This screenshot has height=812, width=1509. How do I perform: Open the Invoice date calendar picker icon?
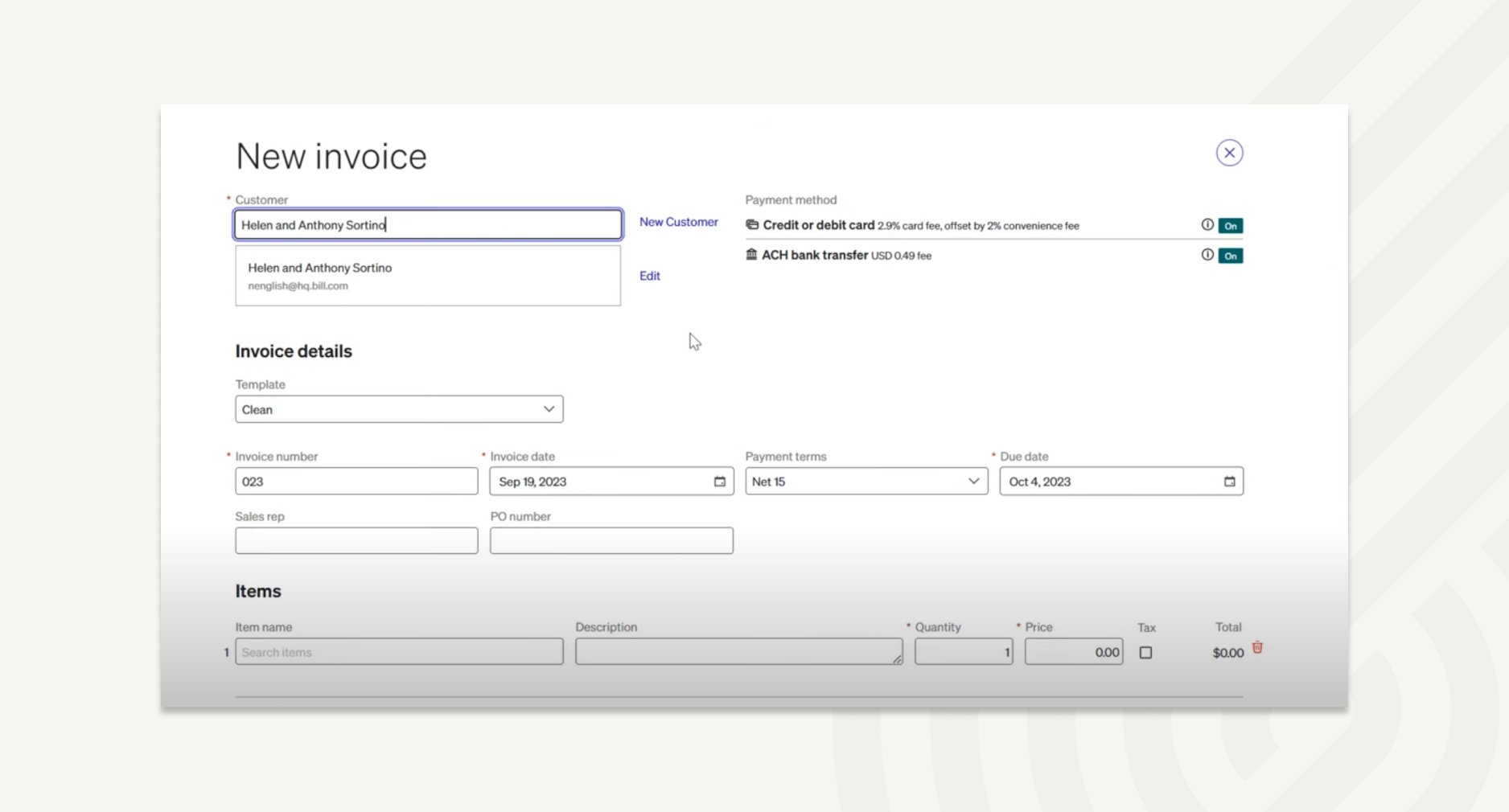click(x=719, y=482)
